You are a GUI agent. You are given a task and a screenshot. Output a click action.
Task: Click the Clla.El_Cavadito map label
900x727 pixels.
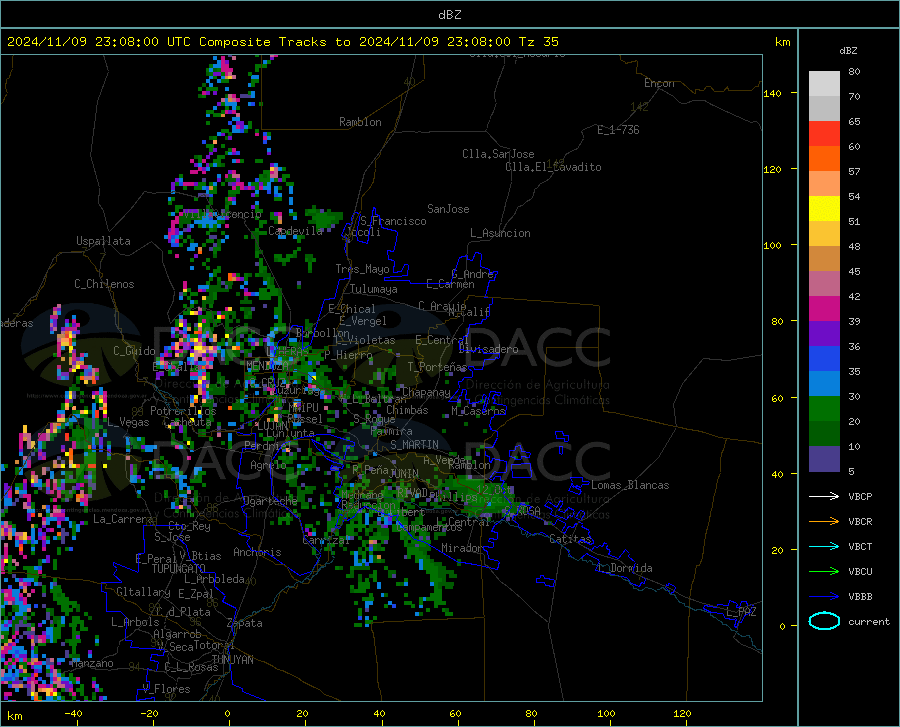pos(553,167)
